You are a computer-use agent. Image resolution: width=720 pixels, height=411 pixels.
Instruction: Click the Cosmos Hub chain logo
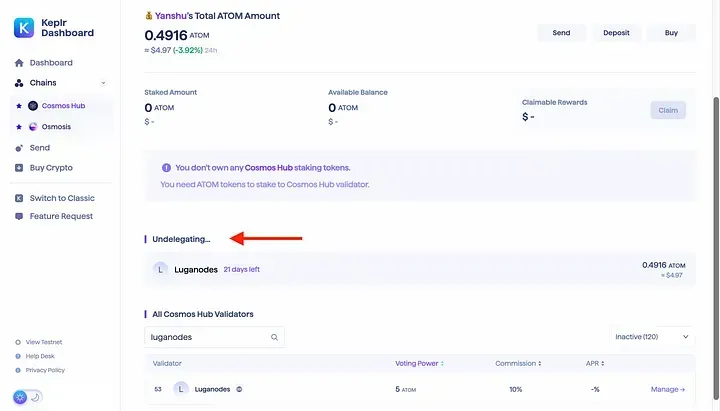33,106
